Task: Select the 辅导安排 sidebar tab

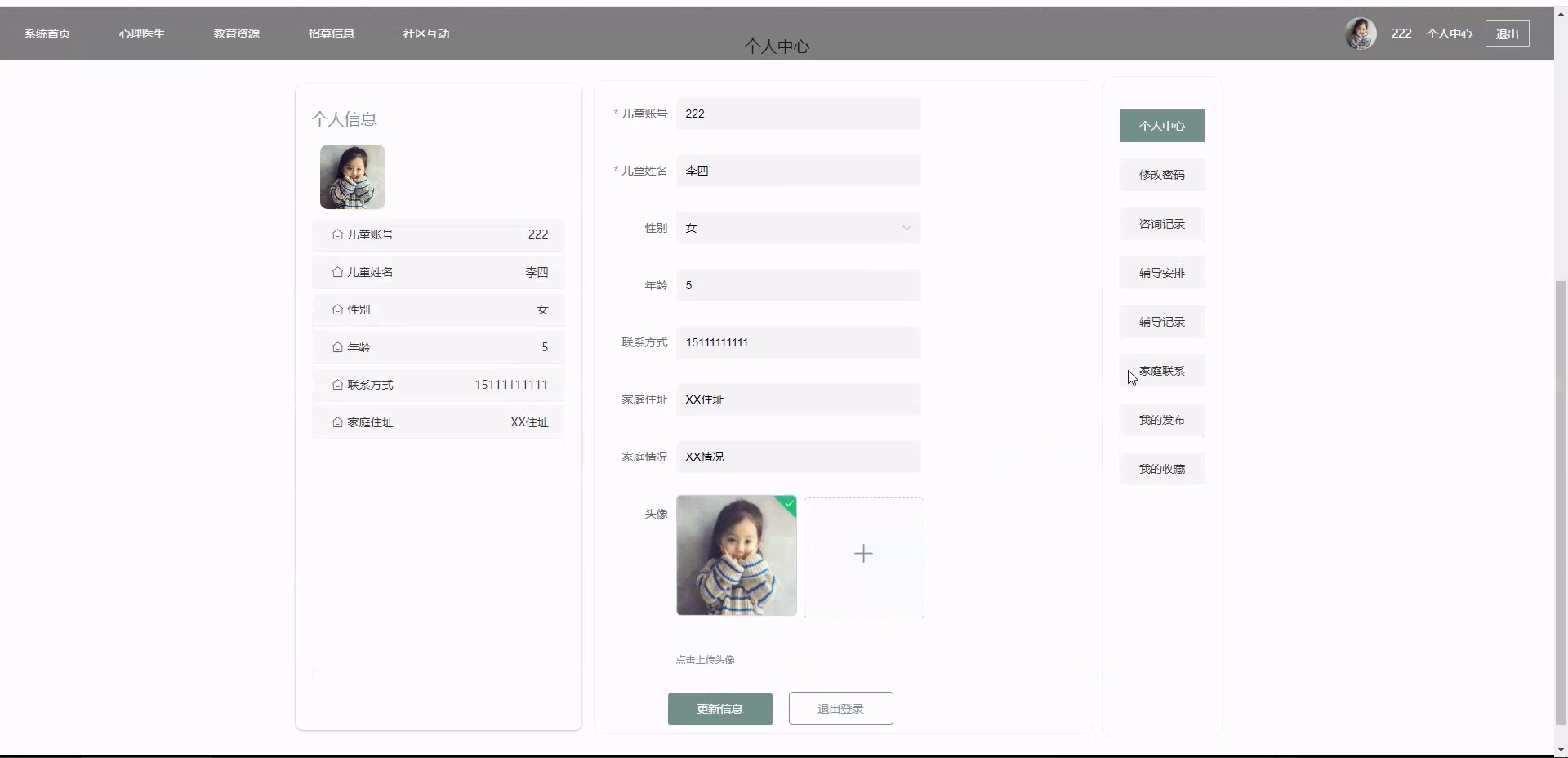Action: tap(1162, 273)
